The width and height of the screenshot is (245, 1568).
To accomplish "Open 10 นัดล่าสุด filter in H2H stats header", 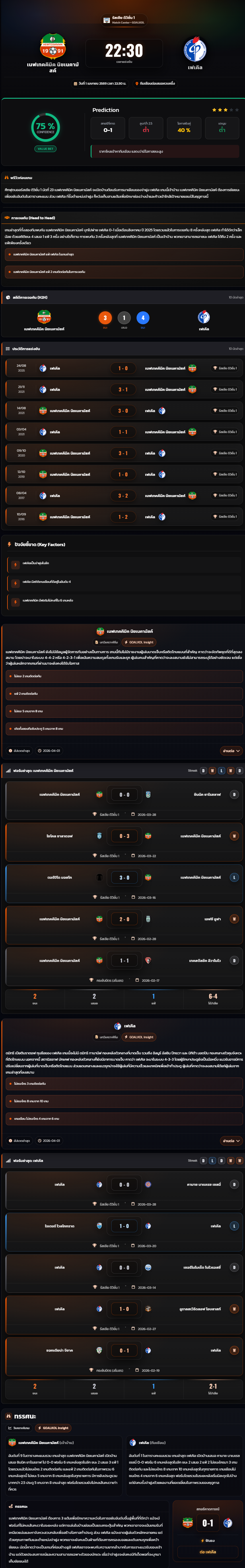I will click(236, 298).
